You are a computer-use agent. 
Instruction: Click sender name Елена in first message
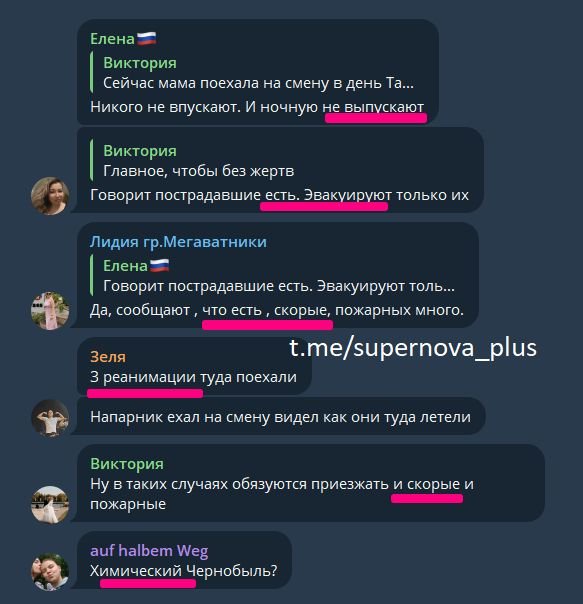pos(112,39)
